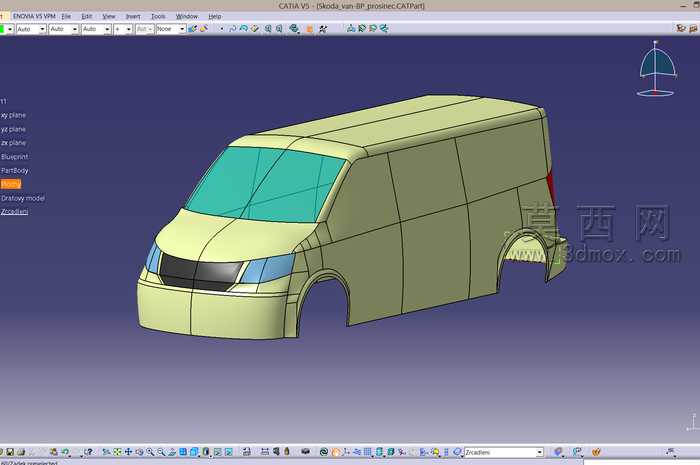
Task: Select the Pan cross-arrows icon
Action: click(x=128, y=452)
